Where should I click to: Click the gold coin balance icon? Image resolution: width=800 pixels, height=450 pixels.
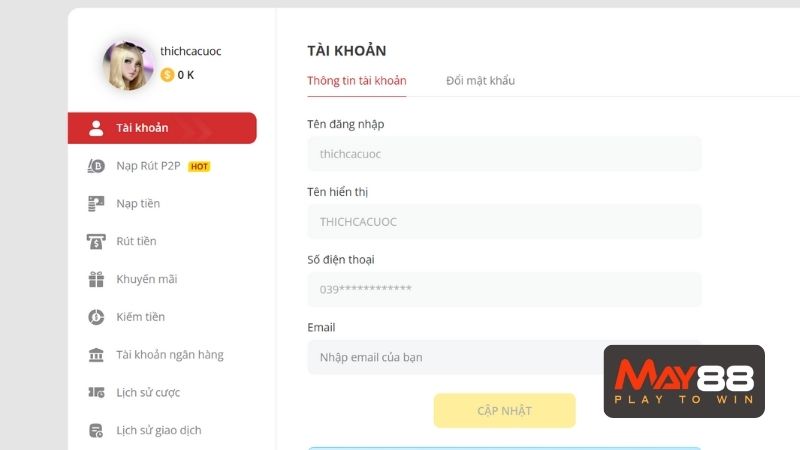167,75
